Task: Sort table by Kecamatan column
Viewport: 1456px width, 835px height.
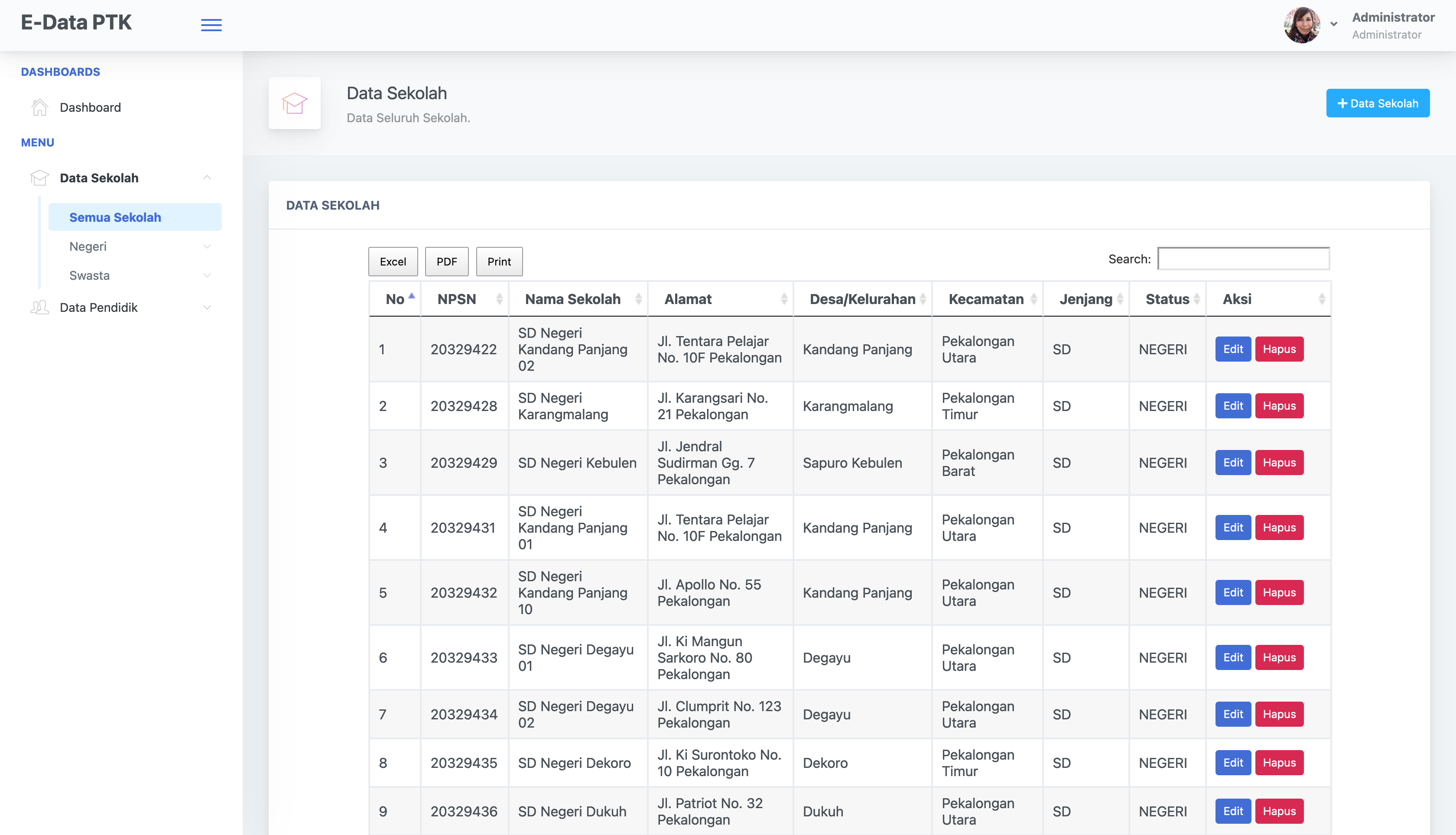Action: point(987,299)
